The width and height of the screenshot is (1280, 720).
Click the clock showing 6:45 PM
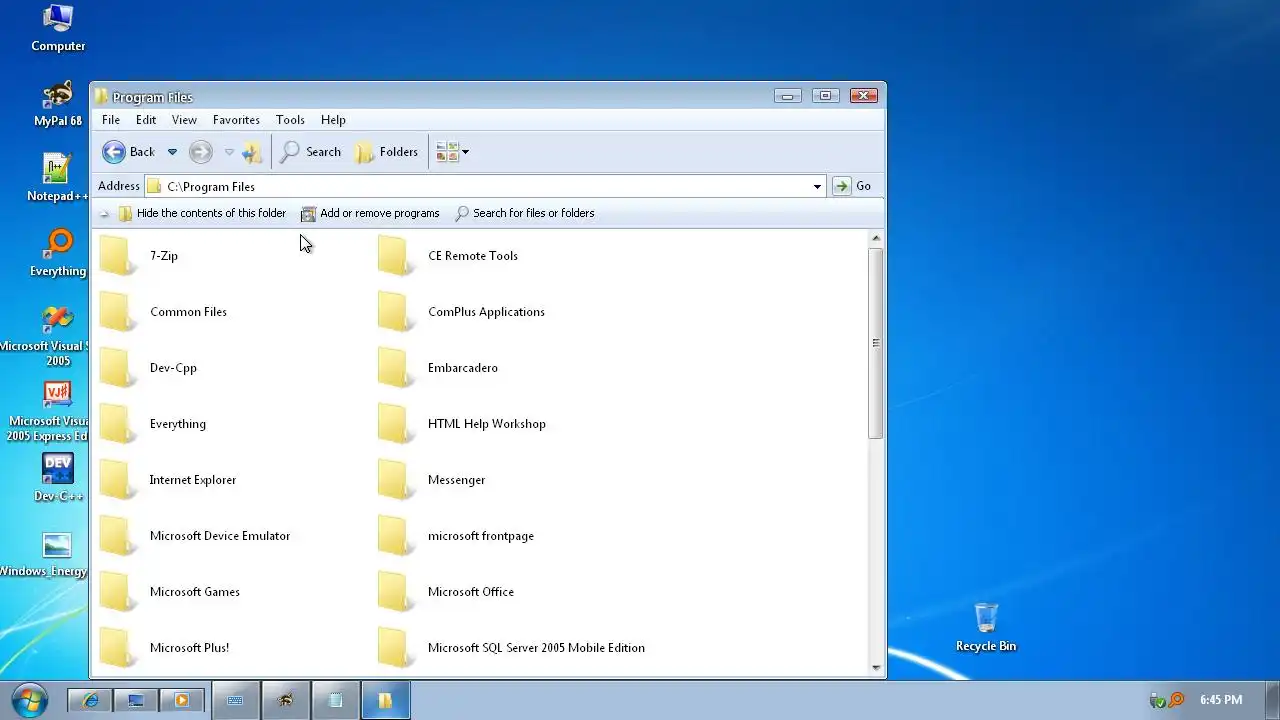click(1221, 700)
